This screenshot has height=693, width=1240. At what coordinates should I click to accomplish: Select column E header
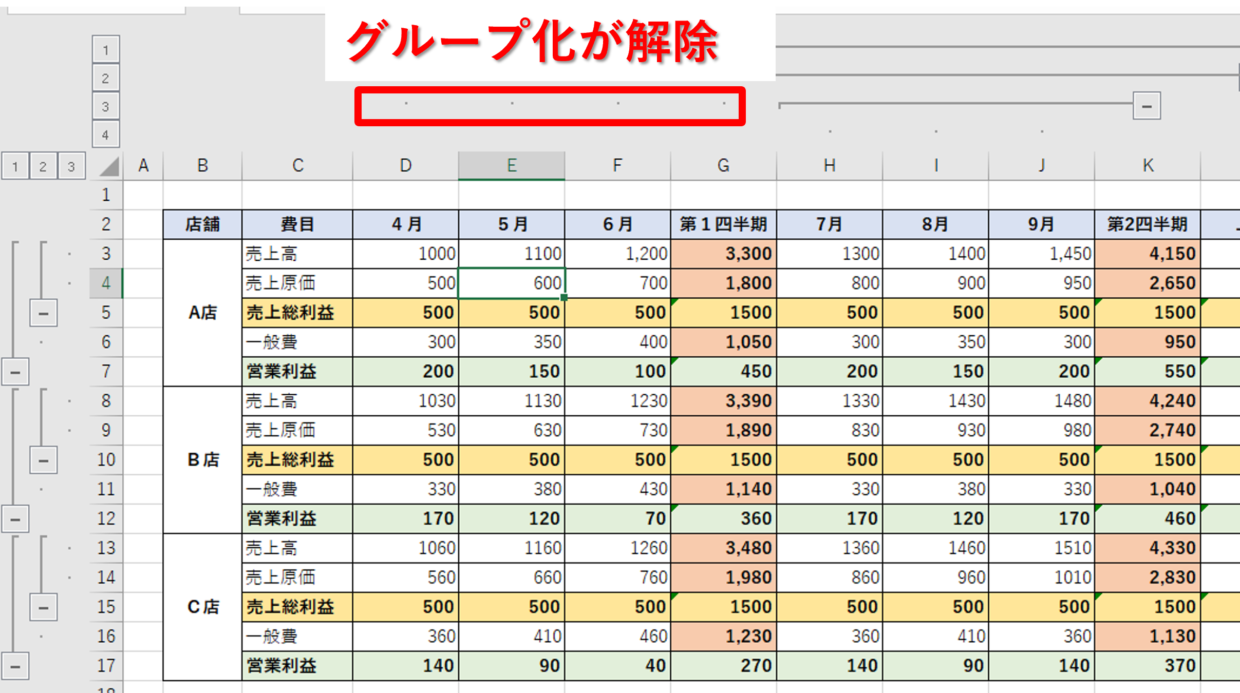coord(511,166)
